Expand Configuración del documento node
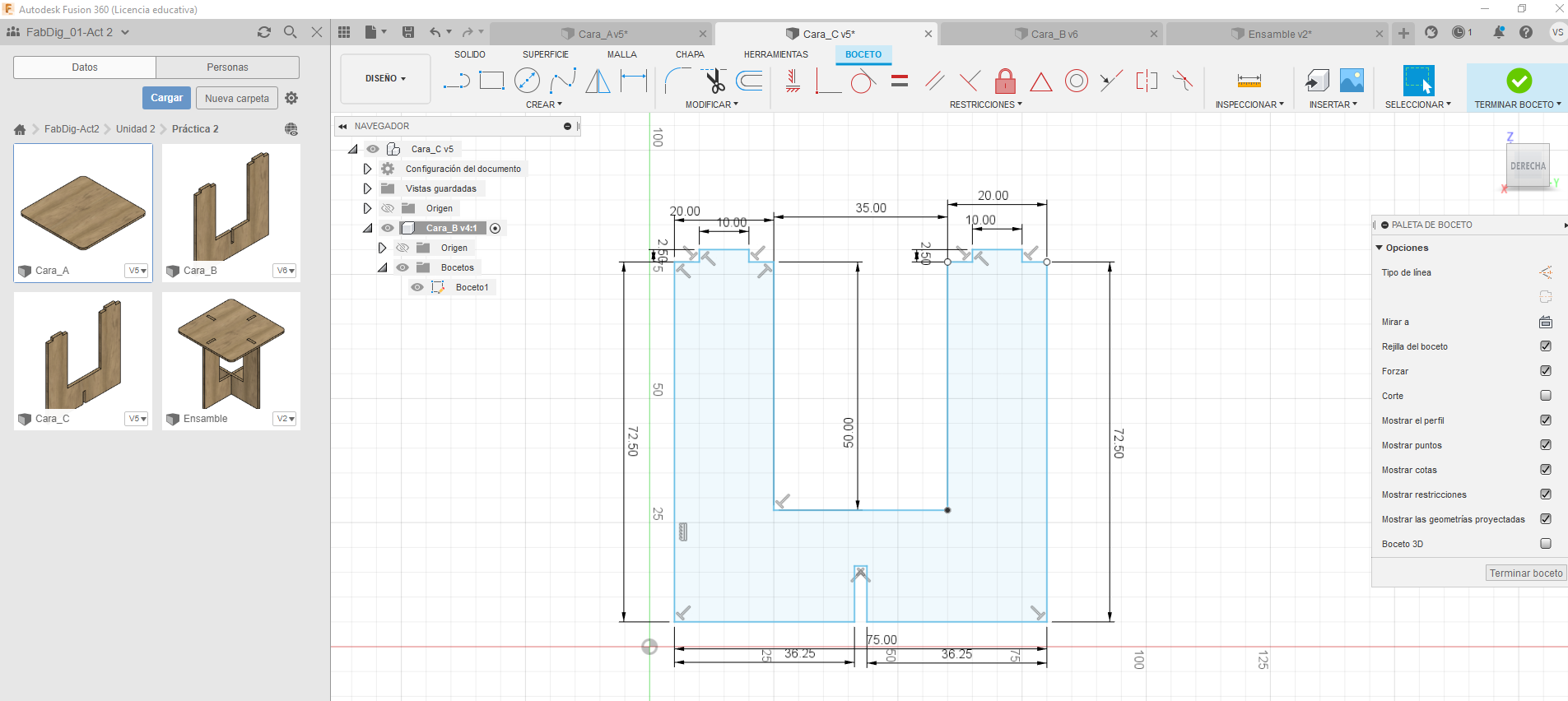The height and width of the screenshot is (701, 1568). pos(367,169)
